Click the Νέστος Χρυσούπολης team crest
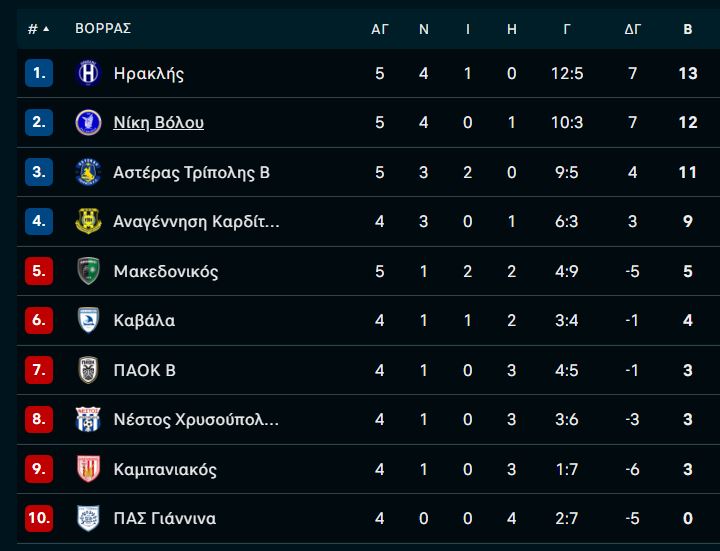The width and height of the screenshot is (720, 551). tap(89, 419)
